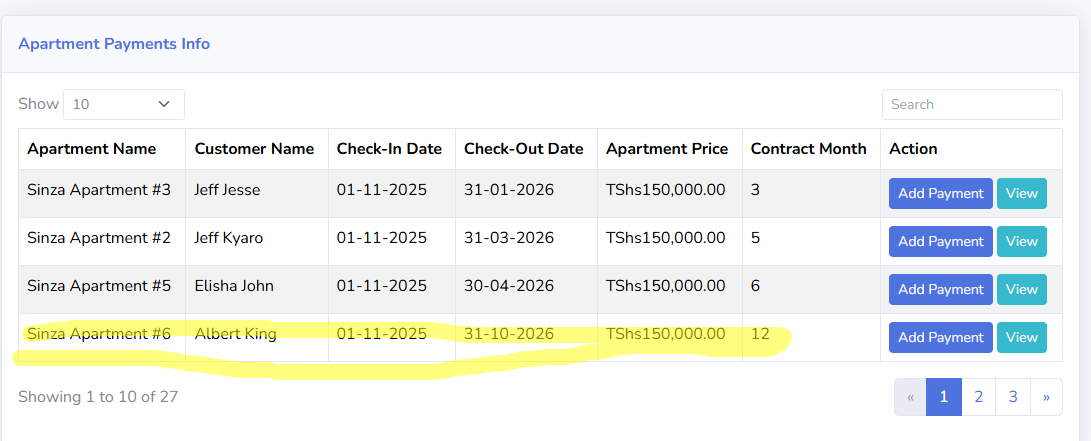Click the next page arrow
1091x441 pixels.
tap(1046, 397)
